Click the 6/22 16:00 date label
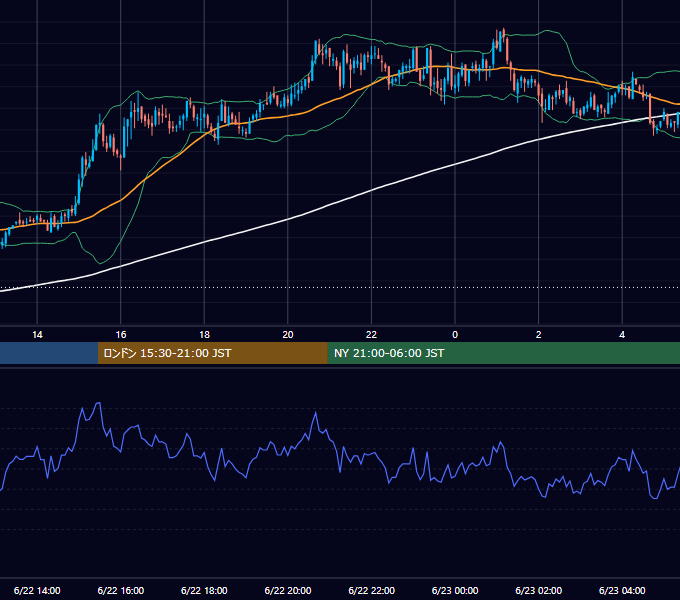Viewport: 680px width, 600px height. tap(121, 590)
